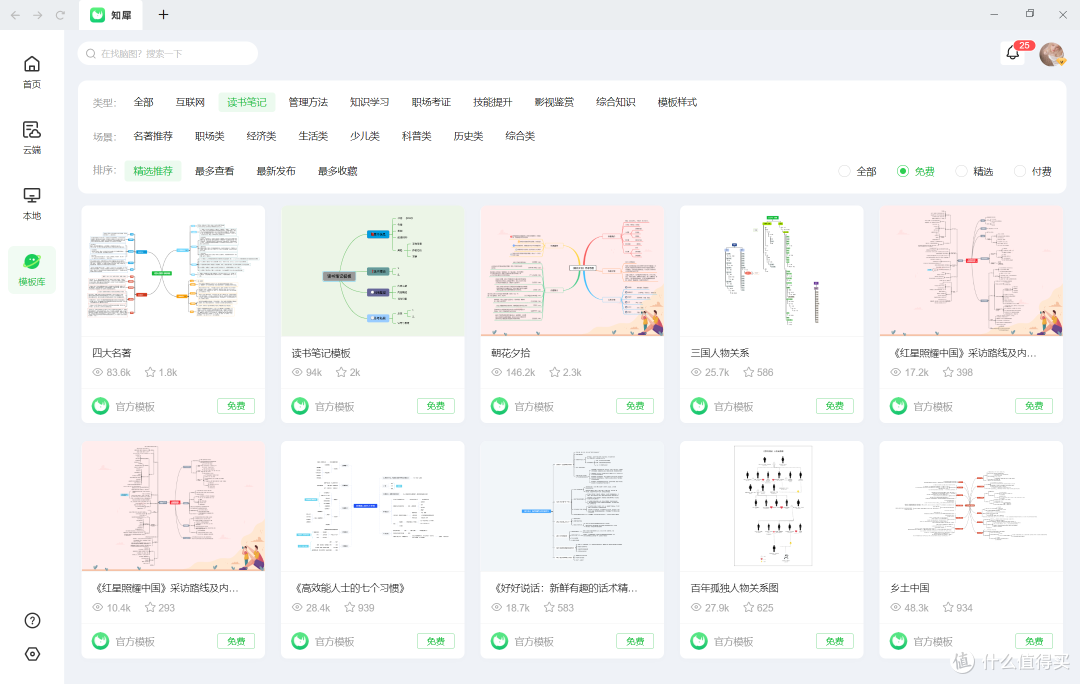Image resolution: width=1080 pixels, height=684 pixels.
Task: Click the official logo on 朝花夕拾 card
Action: (x=499, y=406)
